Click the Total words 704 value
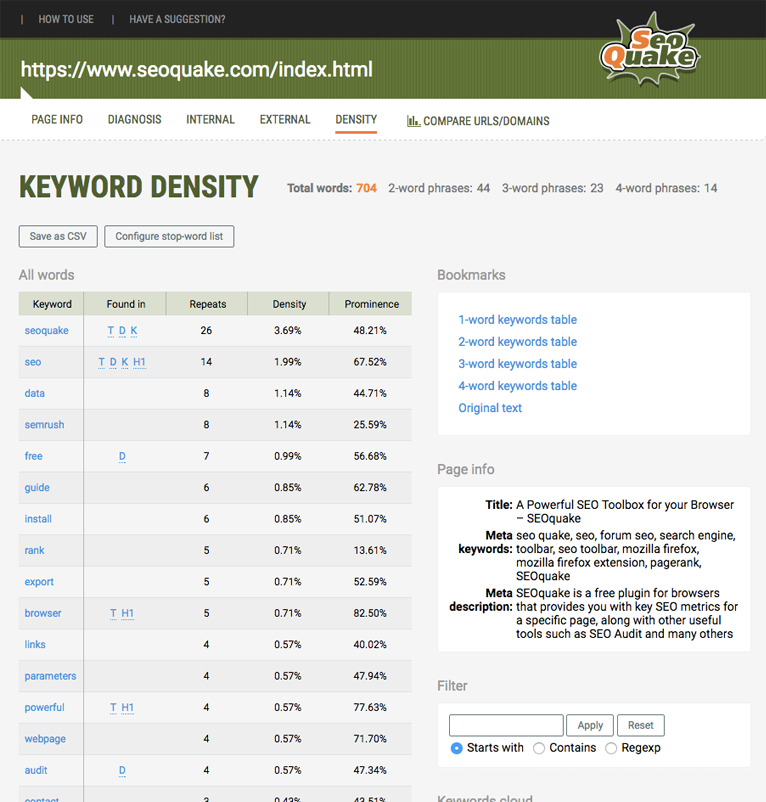This screenshot has width=766, height=802. [x=367, y=188]
